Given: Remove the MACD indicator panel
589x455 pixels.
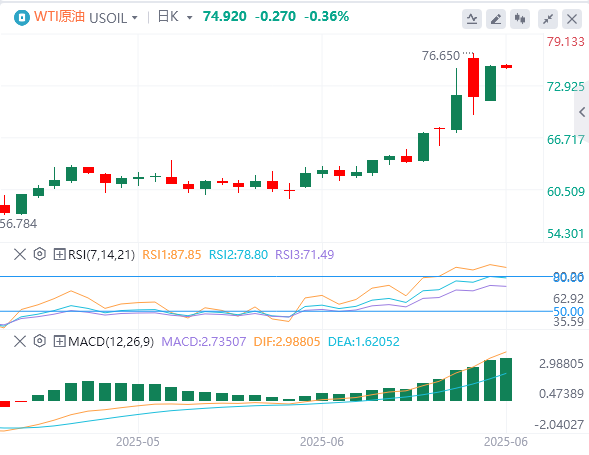Looking at the screenshot, I should click(20, 341).
